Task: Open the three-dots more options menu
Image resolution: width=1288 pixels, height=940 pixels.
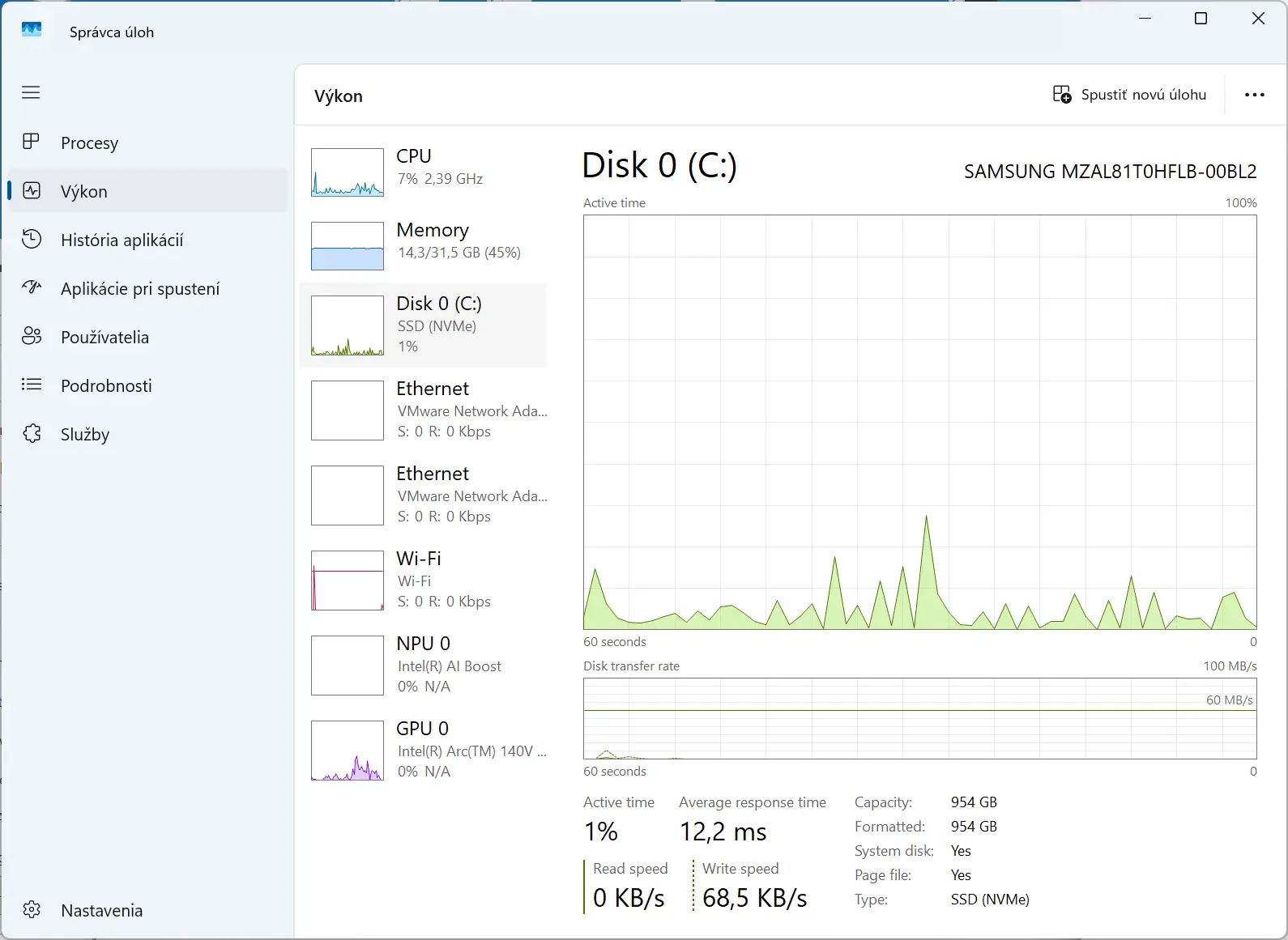Action: [1254, 95]
